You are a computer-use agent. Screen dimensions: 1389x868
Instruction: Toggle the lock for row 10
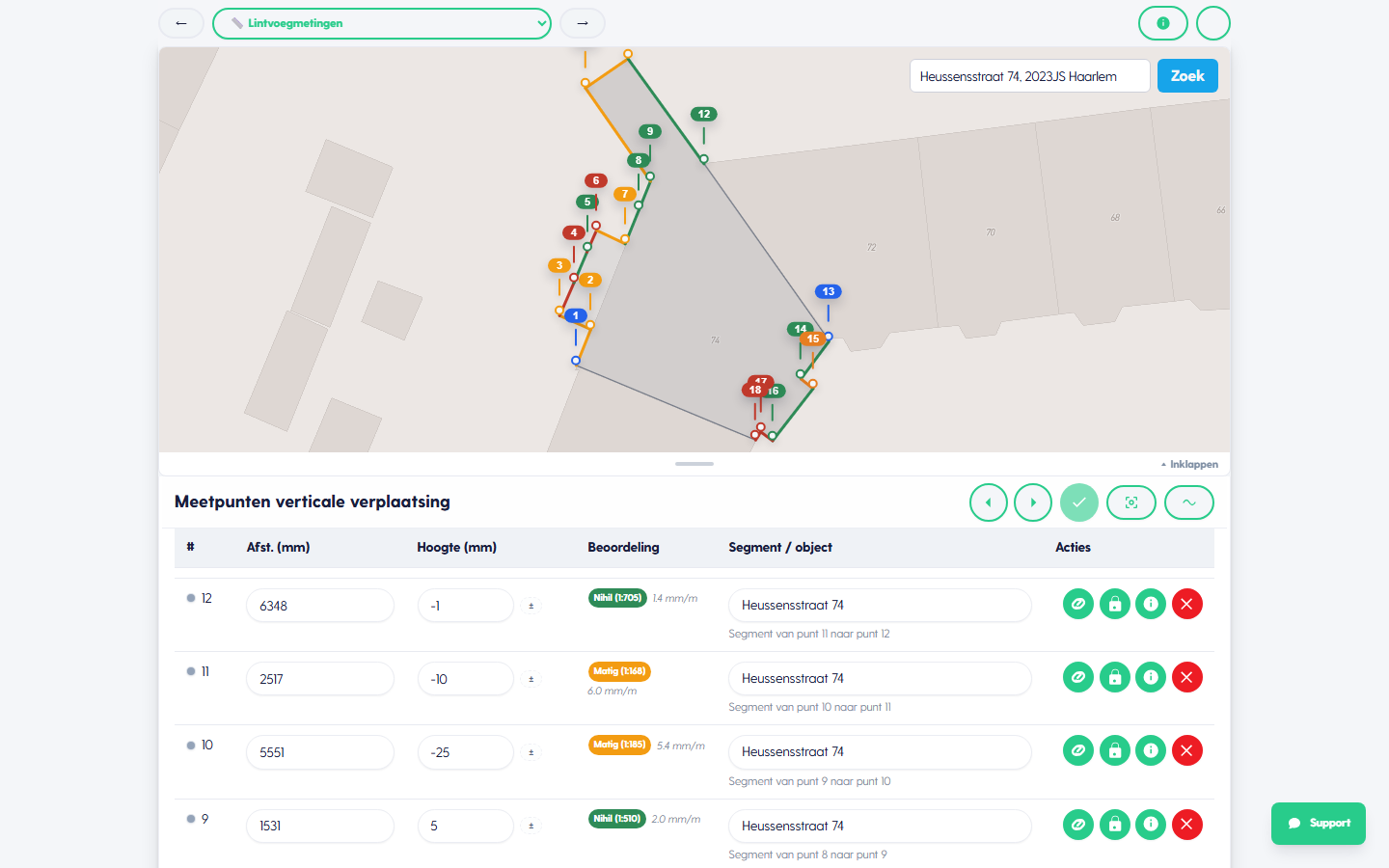coord(1115,751)
